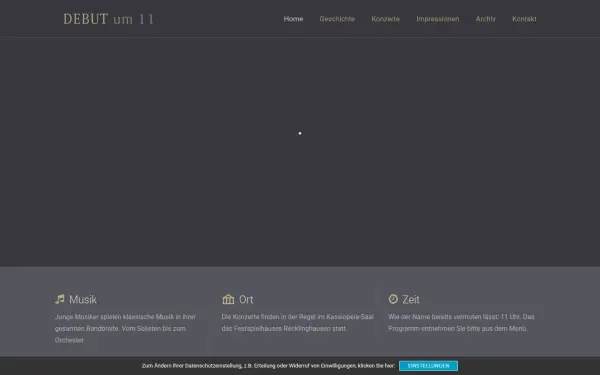Click the text 'Junge Musiker spielen klassische Musik'
600x375 pixels.
[x=114, y=317]
